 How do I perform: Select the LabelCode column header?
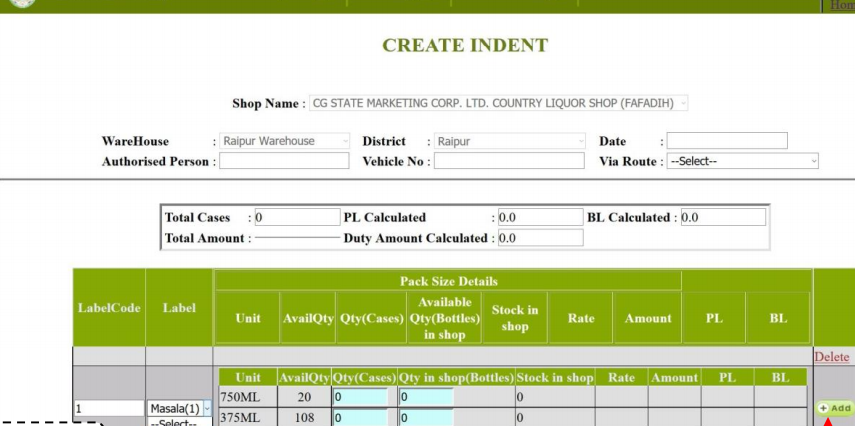coord(109,308)
